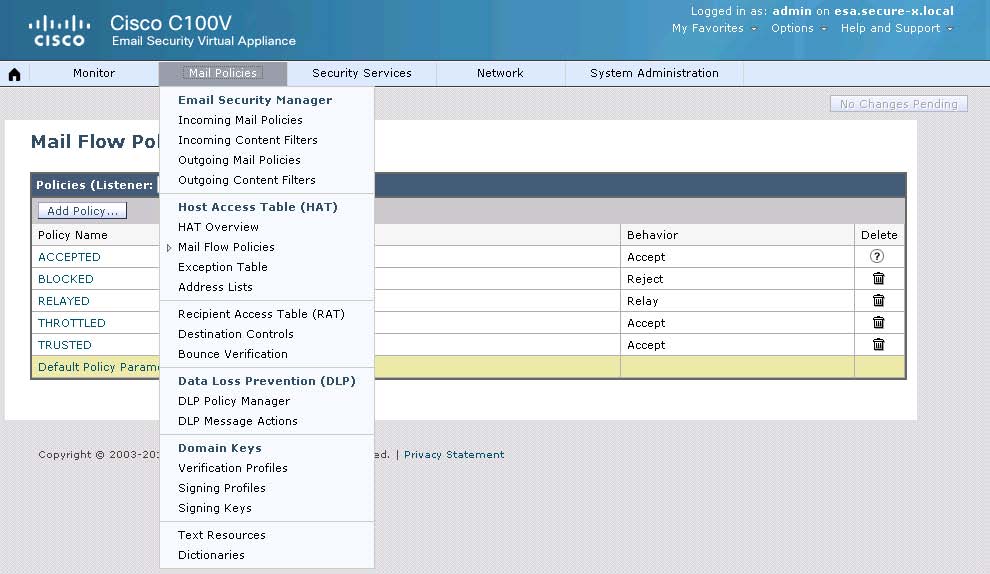Open HAT Overview
This screenshot has height=574, width=990.
[218, 227]
